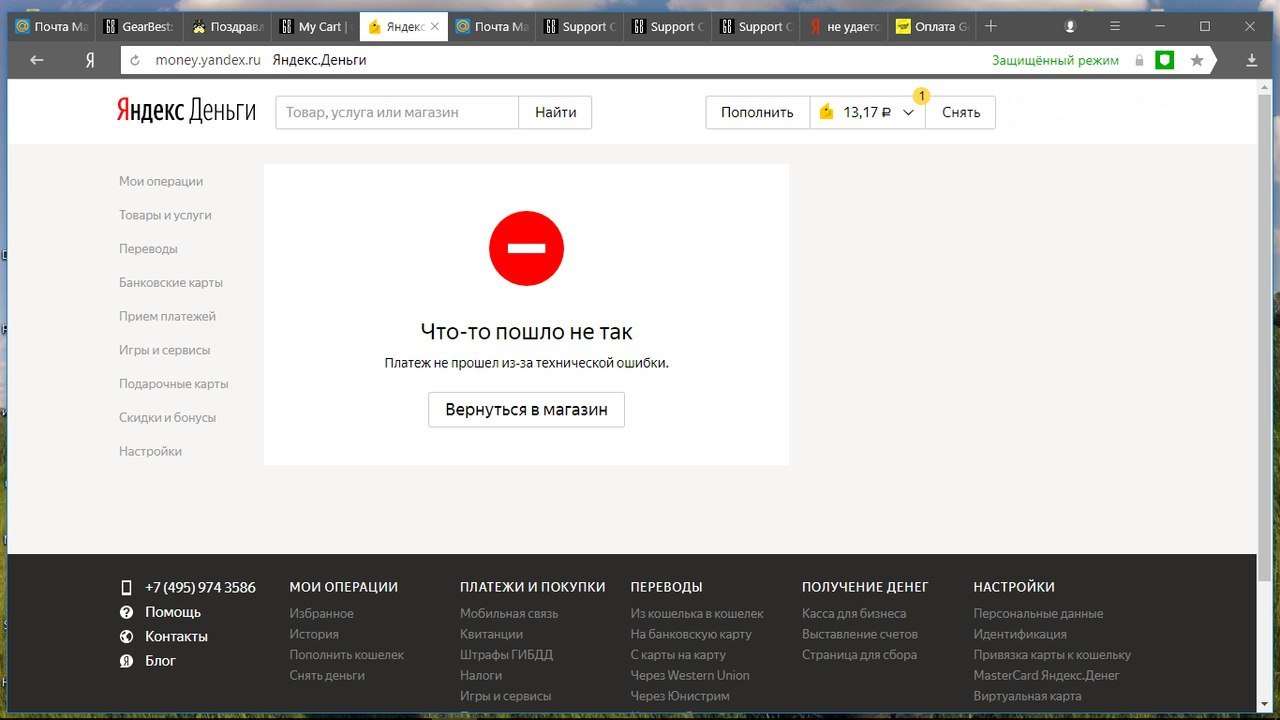1280x720 pixels.
Task: Focus the 'Товар, услуга или магазин' search field
Action: point(397,112)
